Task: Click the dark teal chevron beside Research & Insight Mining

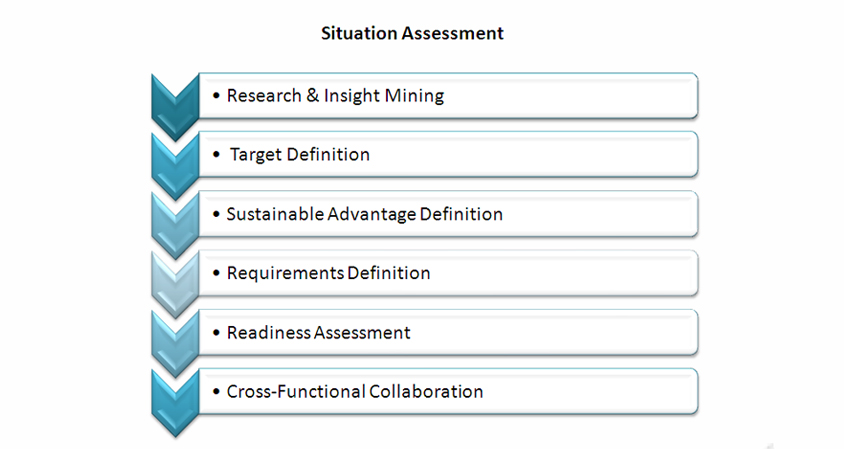Action: (x=175, y=107)
